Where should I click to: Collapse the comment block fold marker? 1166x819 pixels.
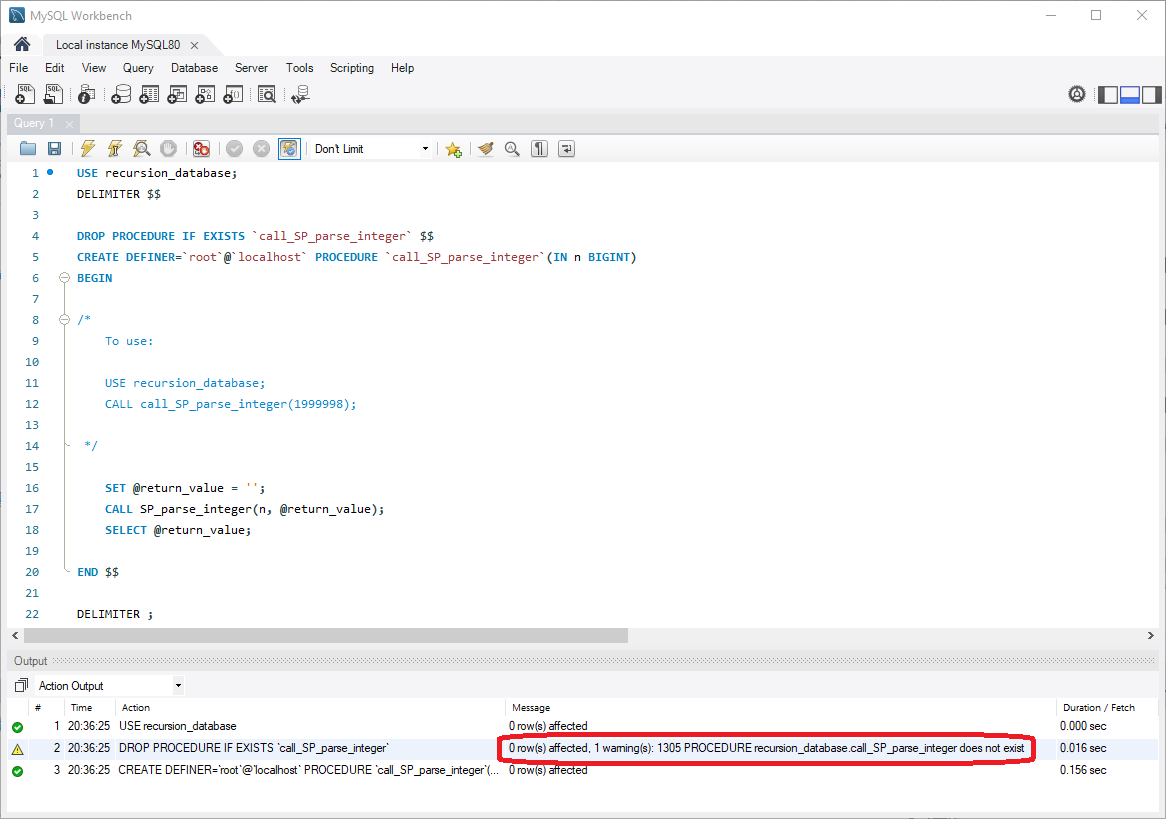(x=64, y=320)
